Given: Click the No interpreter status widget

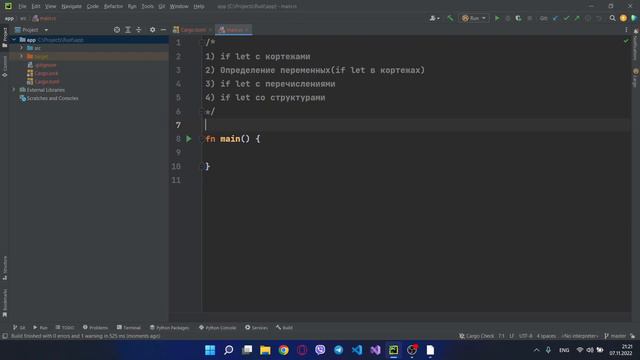Looking at the screenshot, I should tap(580, 336).
